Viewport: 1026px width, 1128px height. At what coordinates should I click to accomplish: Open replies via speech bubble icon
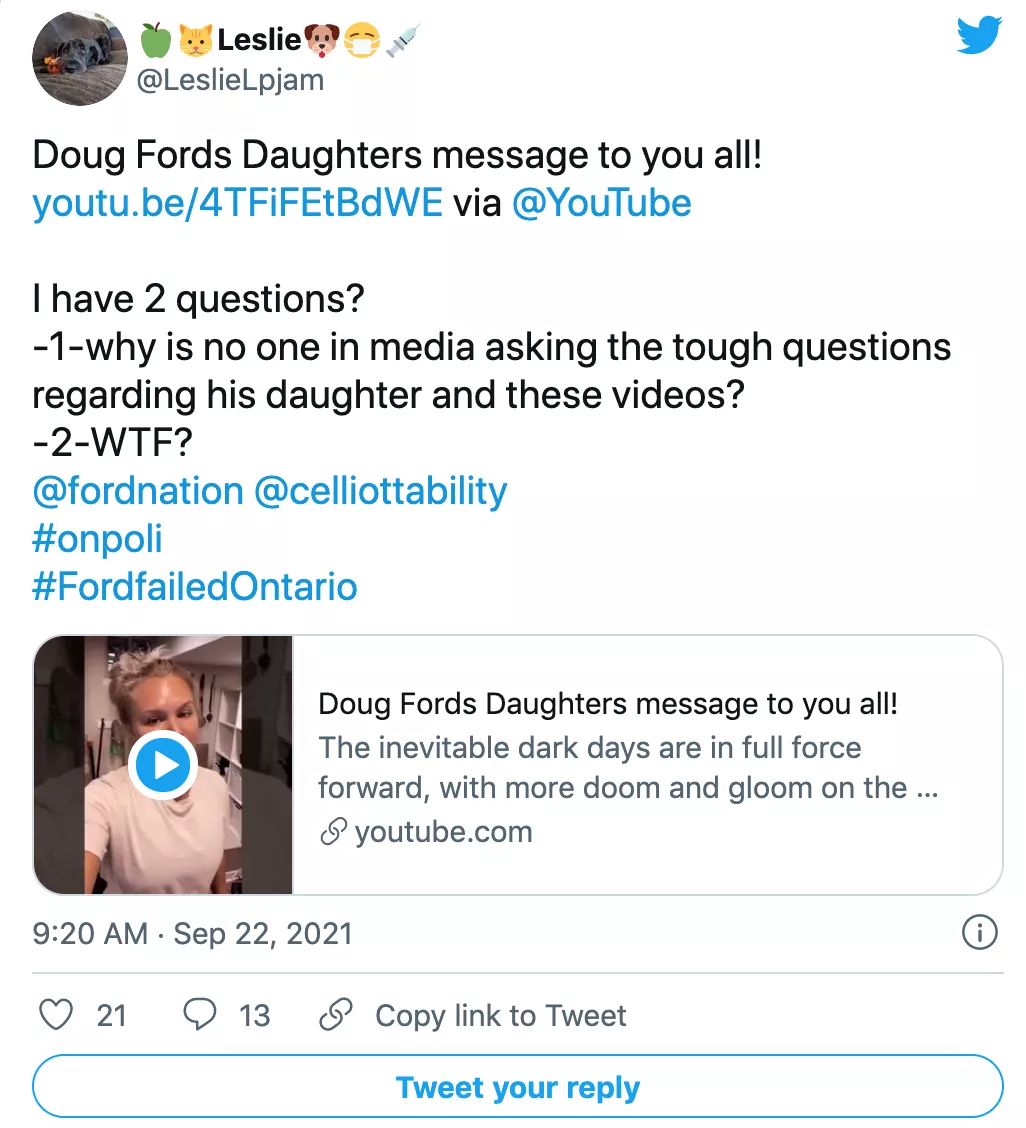tap(200, 1015)
